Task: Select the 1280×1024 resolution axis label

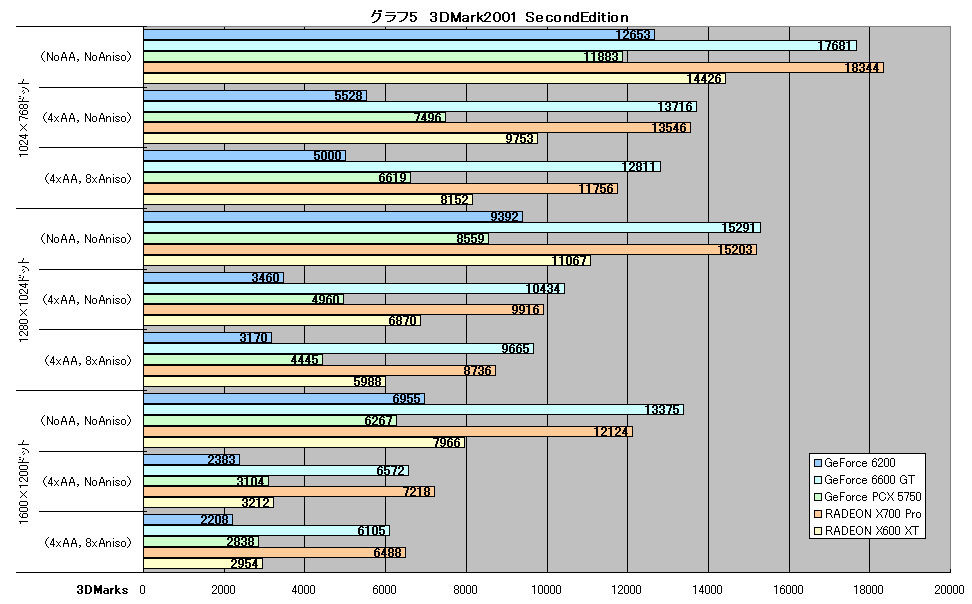Action: [24, 300]
